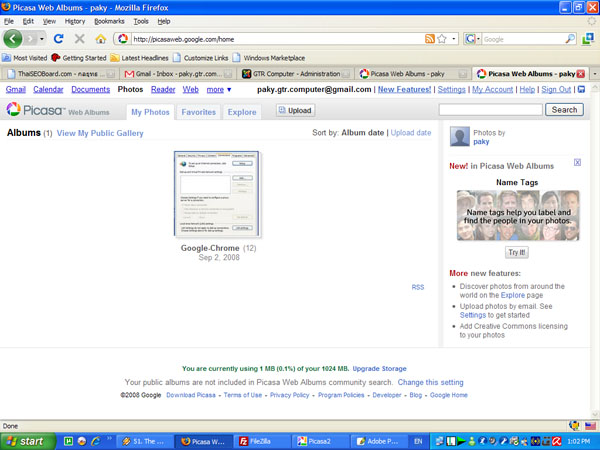The height and width of the screenshot is (450, 600).
Task: Click Change this setting link
Action: [430, 382]
